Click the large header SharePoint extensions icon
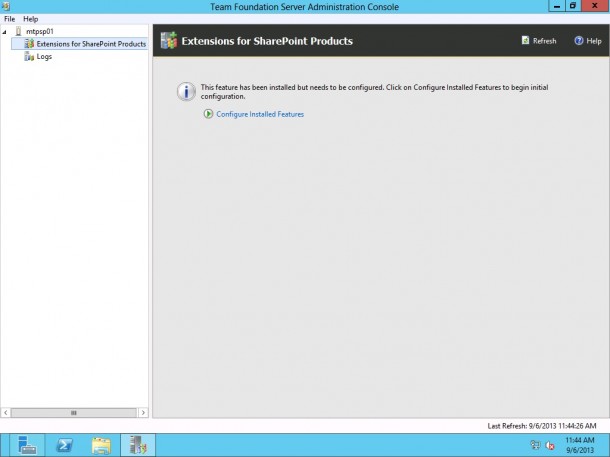 (x=169, y=40)
